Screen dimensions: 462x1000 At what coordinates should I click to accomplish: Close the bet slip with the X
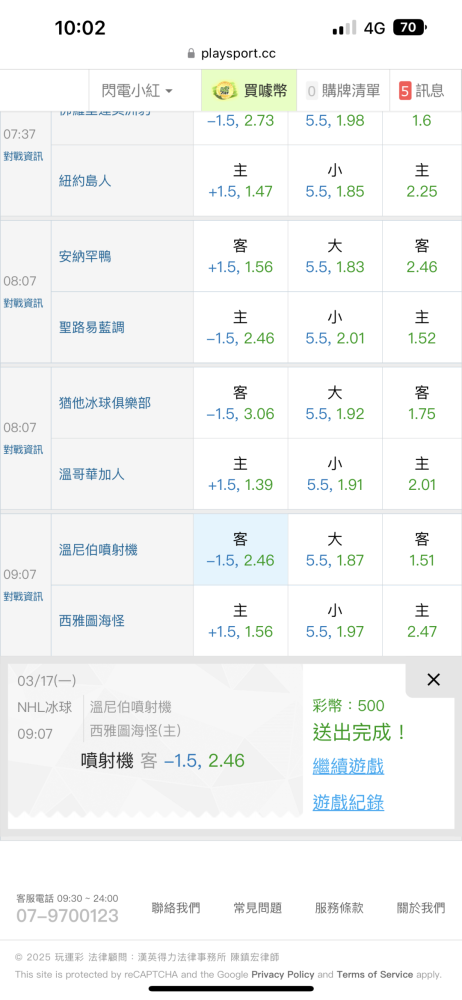pyautogui.click(x=433, y=680)
